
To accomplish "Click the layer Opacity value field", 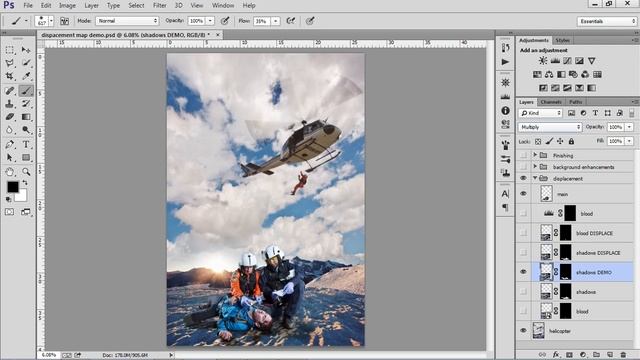I will pos(616,127).
